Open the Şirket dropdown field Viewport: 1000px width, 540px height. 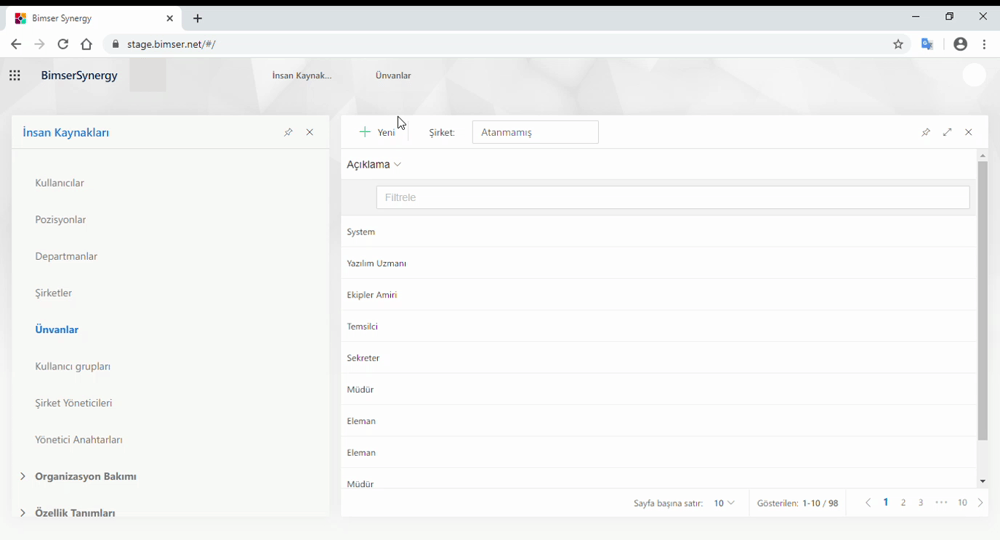click(x=535, y=132)
